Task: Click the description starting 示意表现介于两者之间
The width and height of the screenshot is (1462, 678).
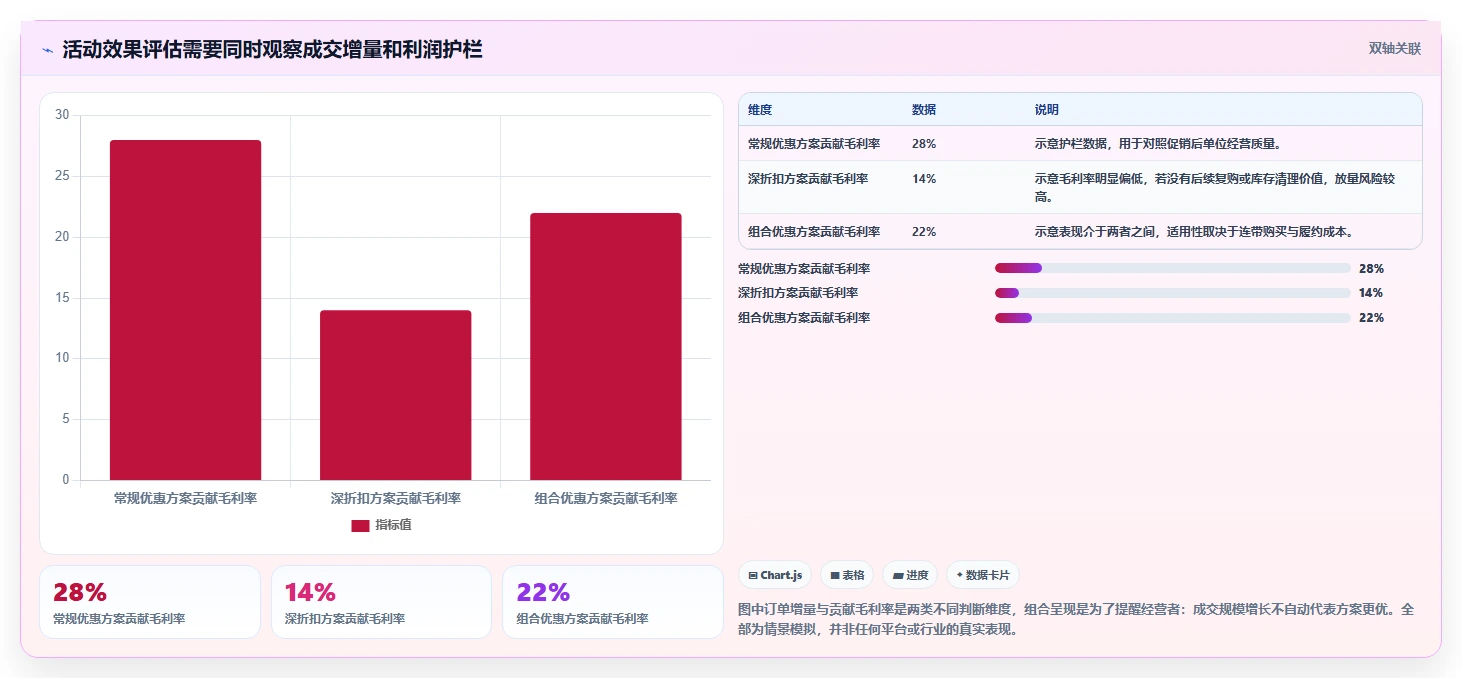Action: tap(1194, 232)
